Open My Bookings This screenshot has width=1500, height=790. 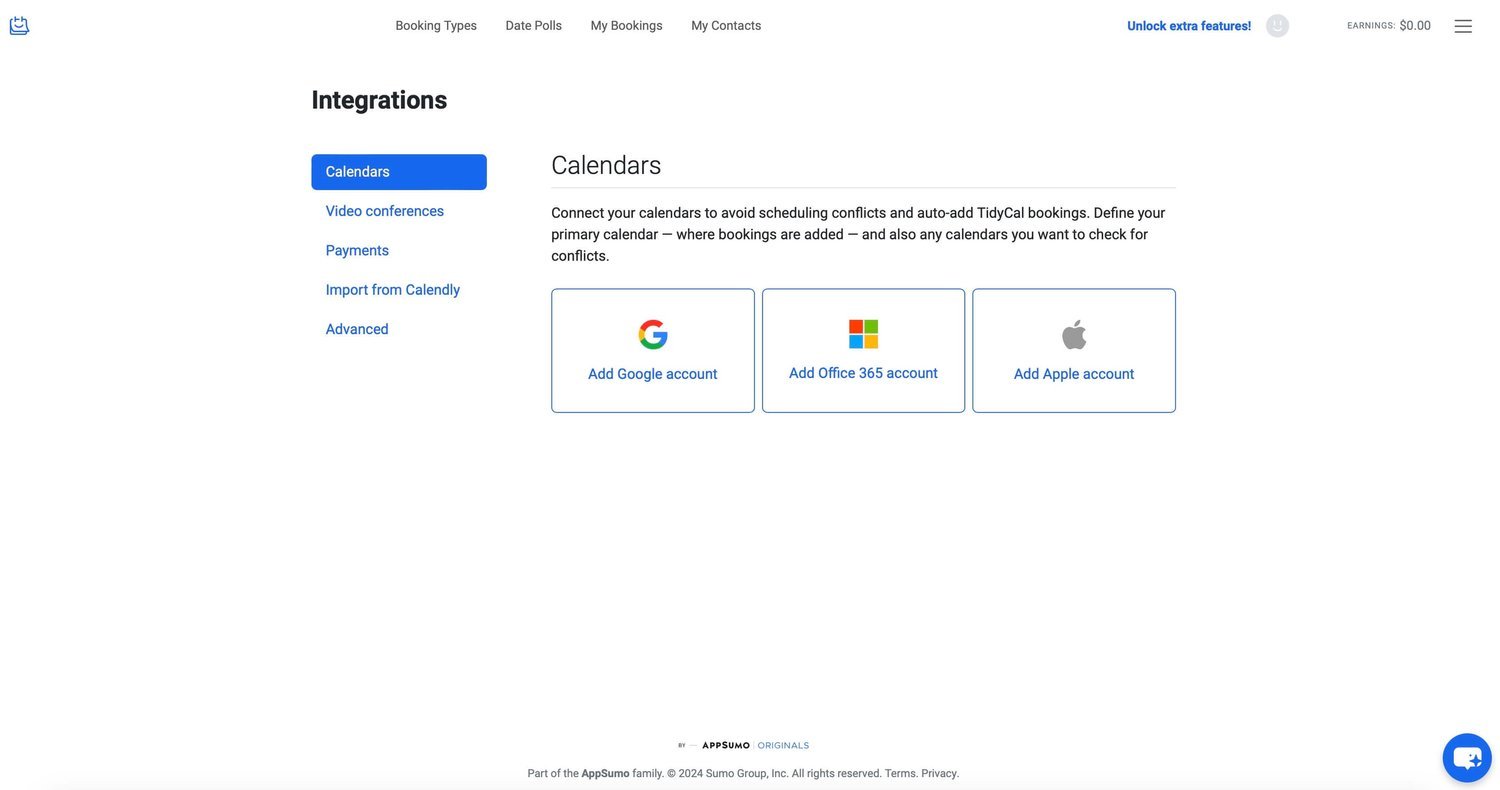coord(626,26)
